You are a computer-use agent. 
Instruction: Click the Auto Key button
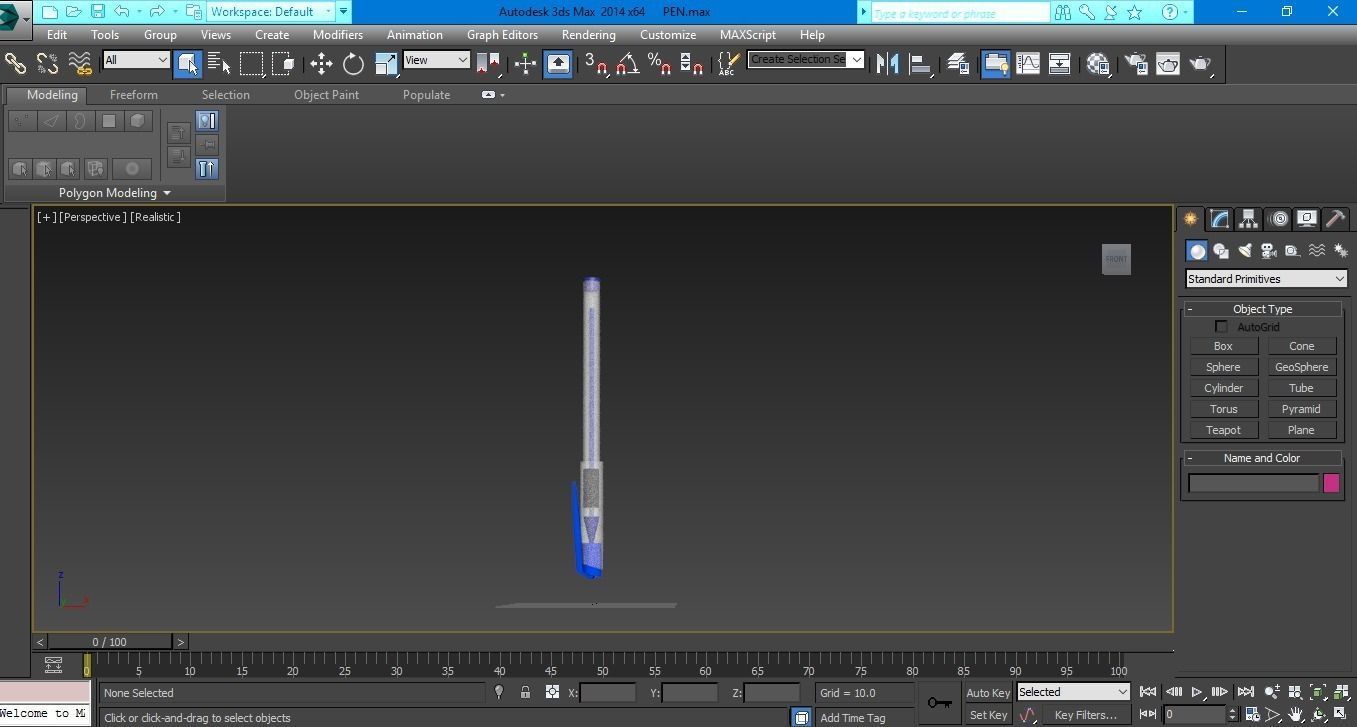(x=988, y=692)
